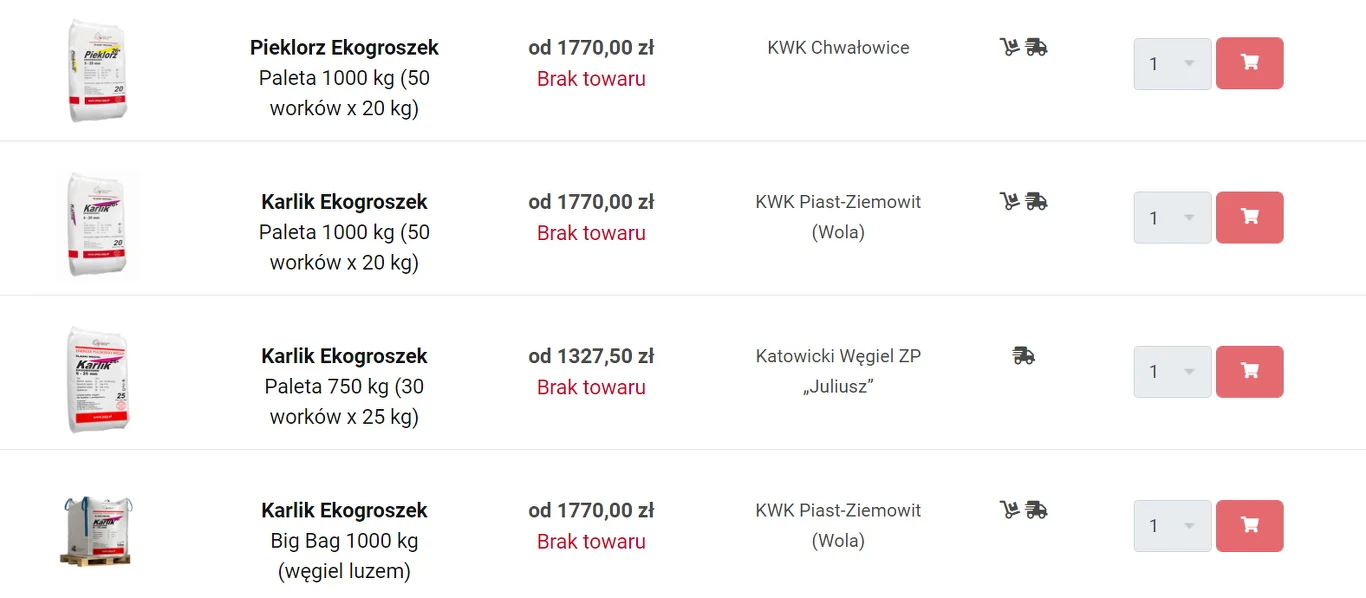Click the KWK Chwałowice mine link

tap(838, 47)
